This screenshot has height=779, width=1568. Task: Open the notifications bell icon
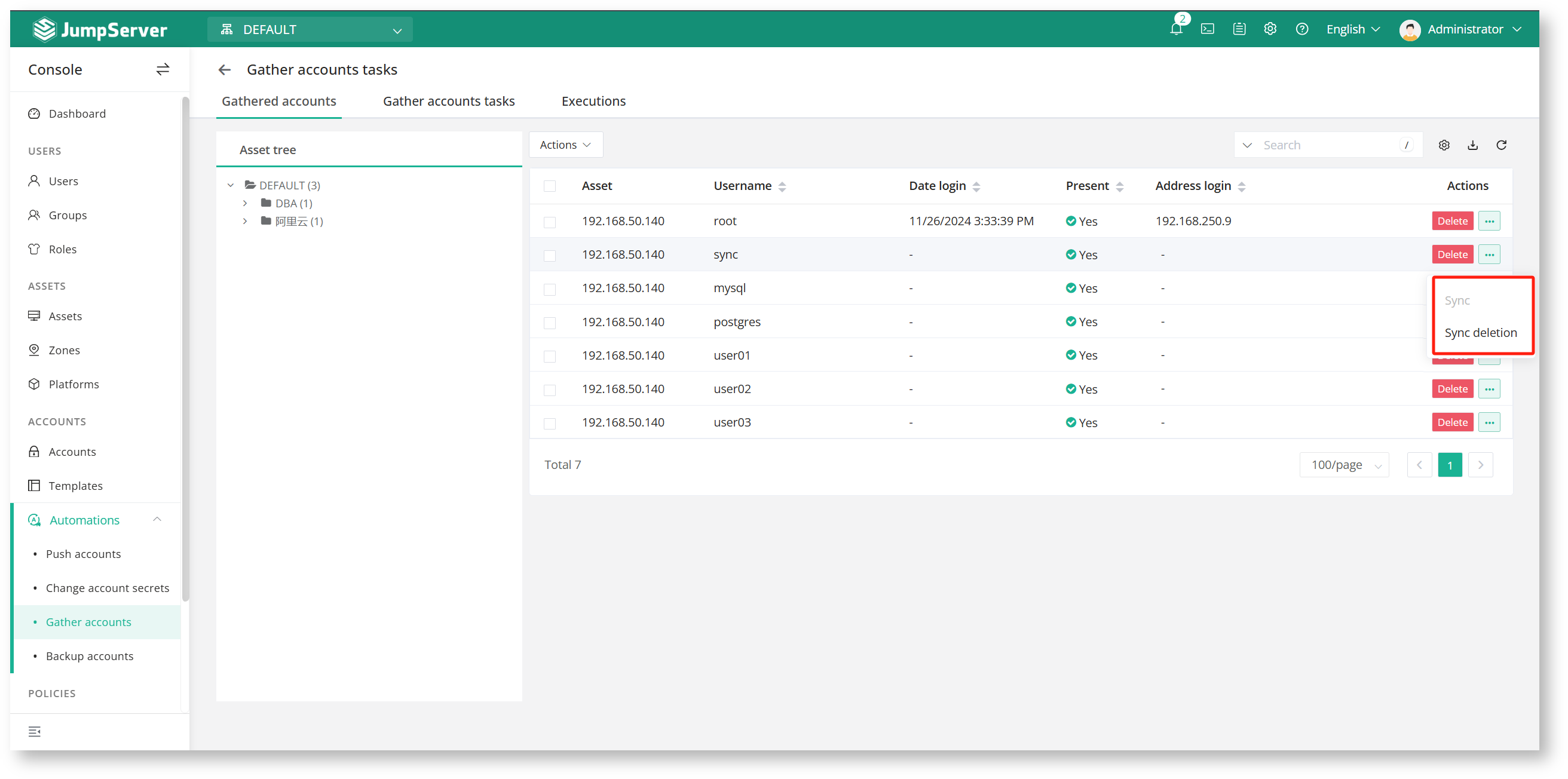(1176, 29)
